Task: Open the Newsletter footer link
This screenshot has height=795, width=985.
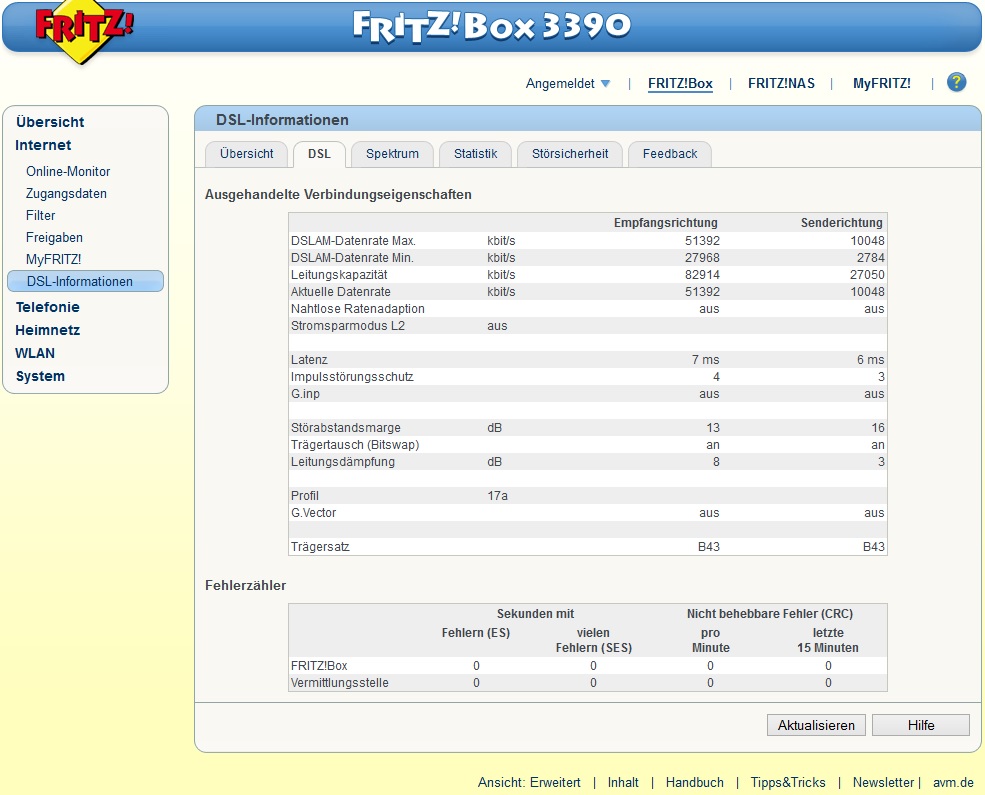Action: pyautogui.click(x=883, y=782)
